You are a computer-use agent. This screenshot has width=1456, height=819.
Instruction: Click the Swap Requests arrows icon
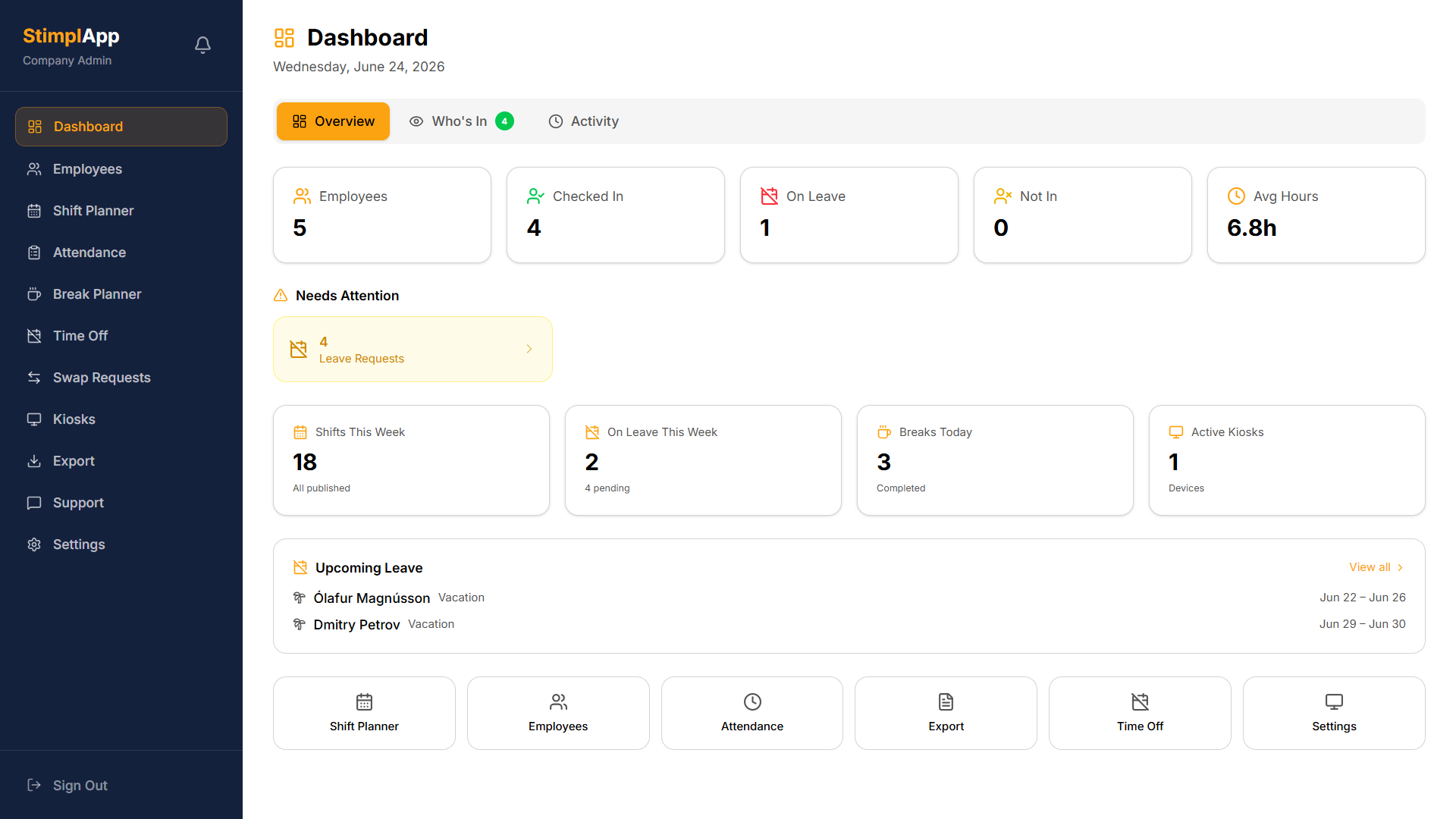click(x=34, y=378)
